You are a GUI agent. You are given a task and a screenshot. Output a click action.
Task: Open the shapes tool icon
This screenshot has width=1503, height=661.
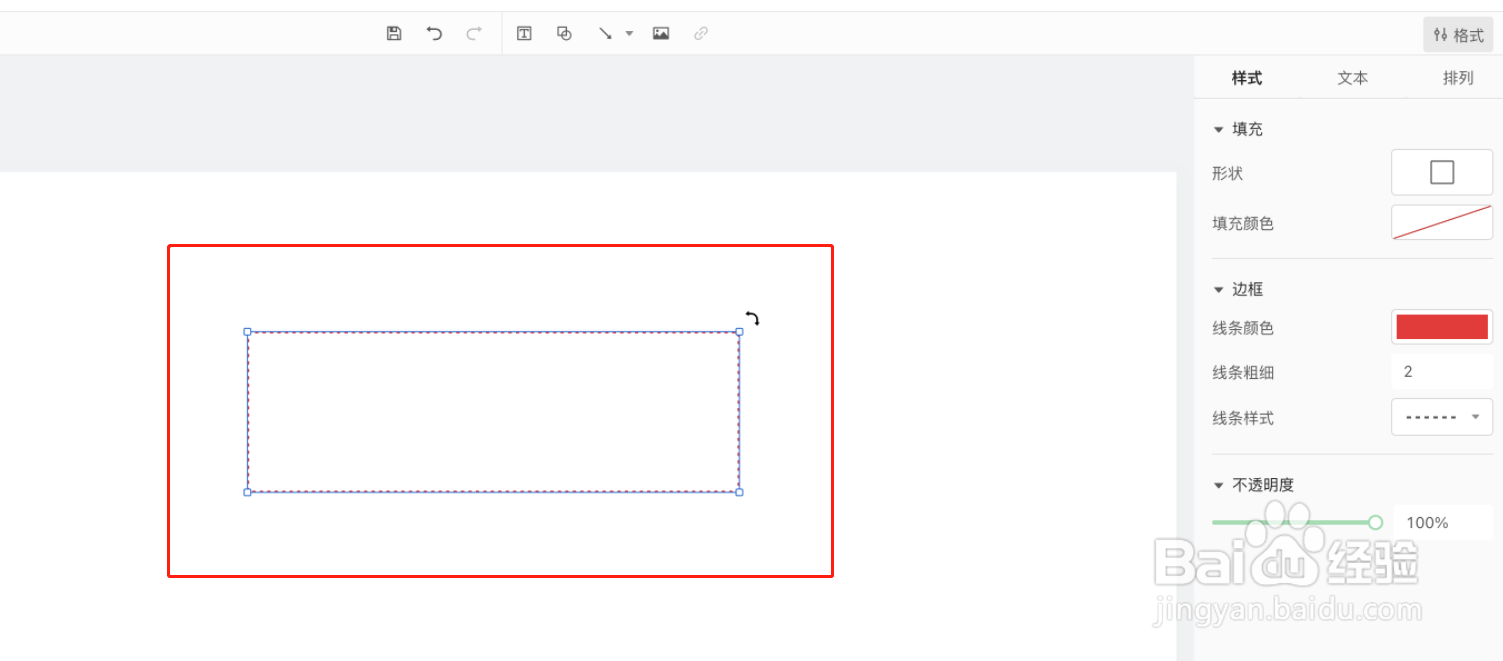564,33
